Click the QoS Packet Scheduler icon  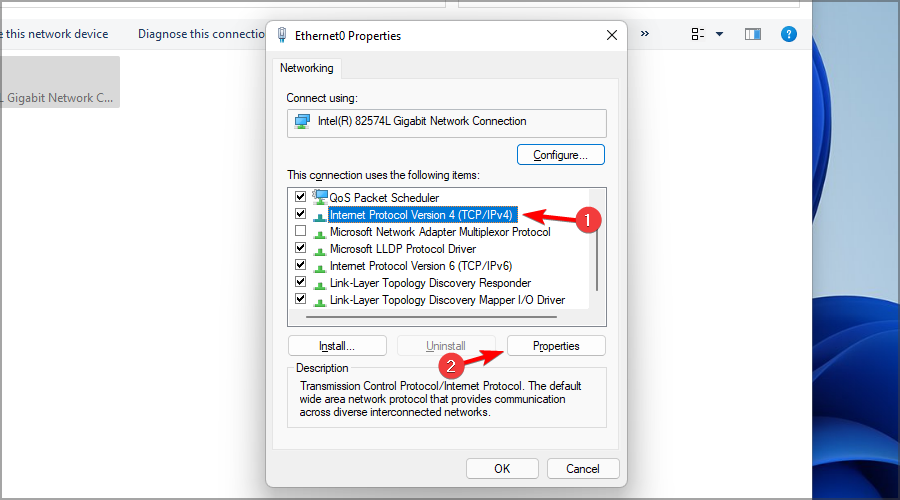click(x=320, y=197)
